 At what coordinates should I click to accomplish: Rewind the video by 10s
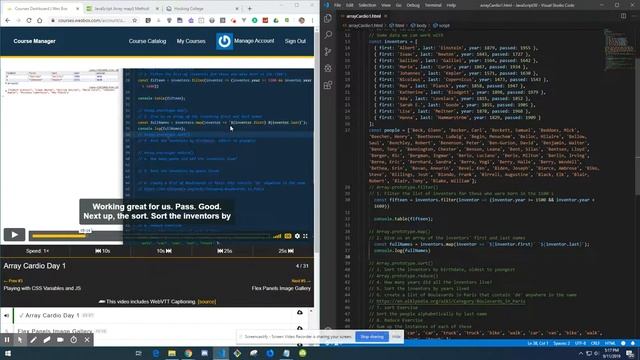point(102,251)
